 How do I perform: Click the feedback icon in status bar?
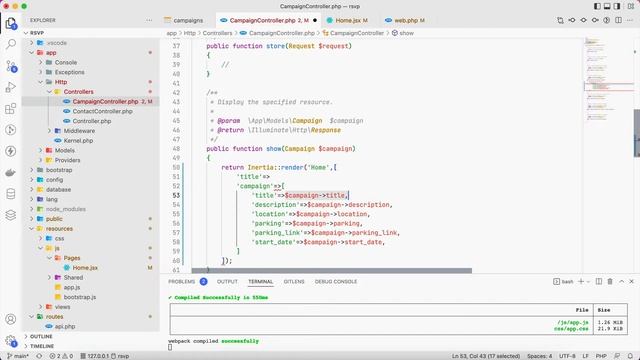click(617, 356)
